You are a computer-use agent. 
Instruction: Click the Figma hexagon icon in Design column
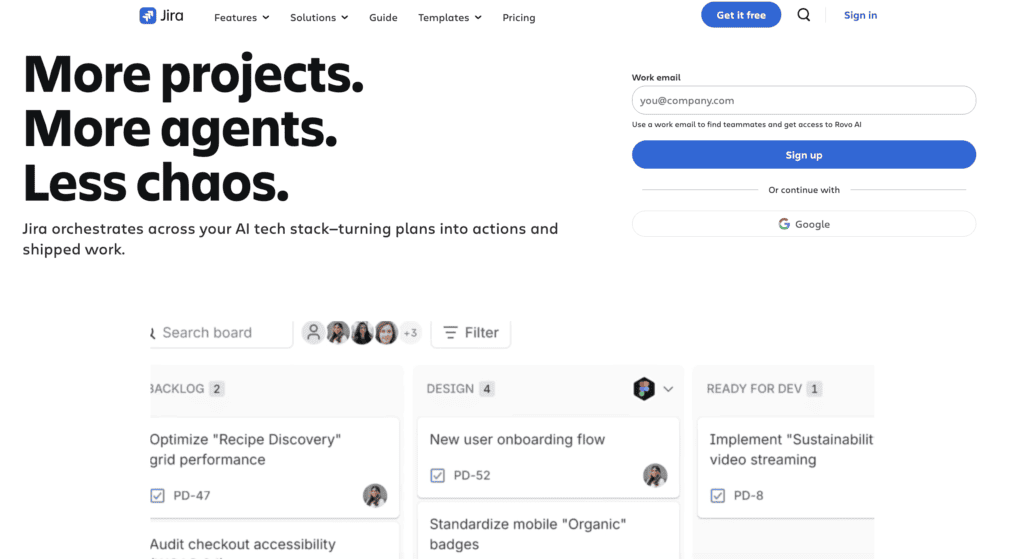click(x=644, y=389)
